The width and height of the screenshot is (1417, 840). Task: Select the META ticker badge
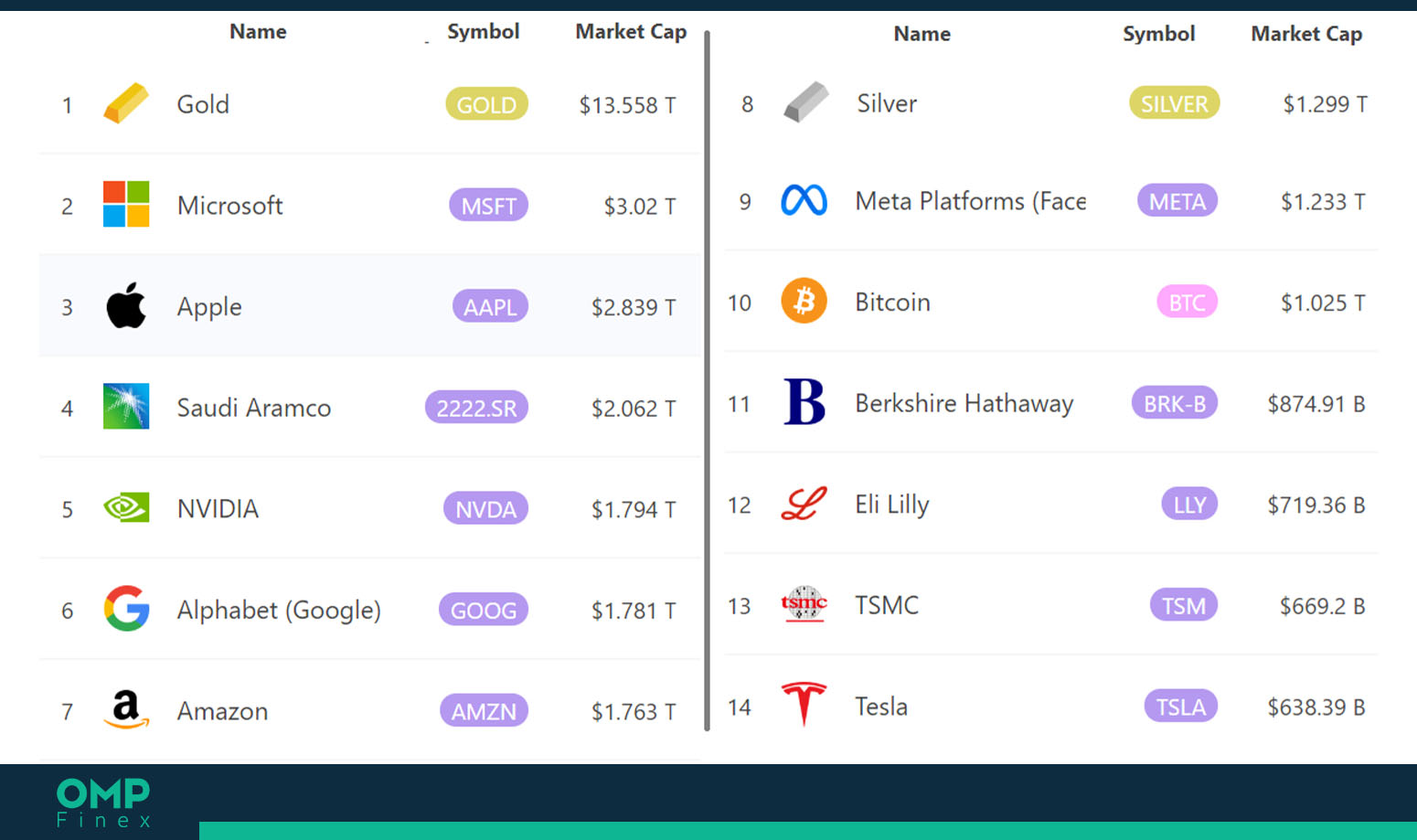(1177, 201)
